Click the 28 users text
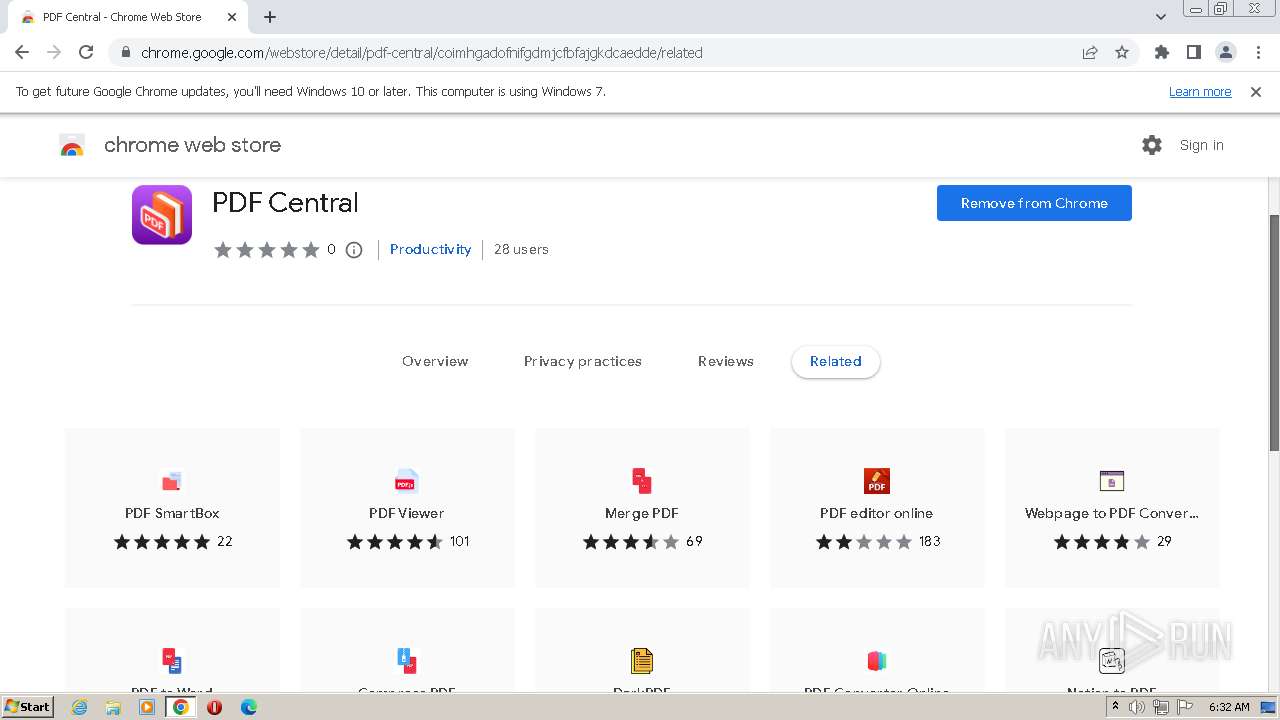 point(521,250)
